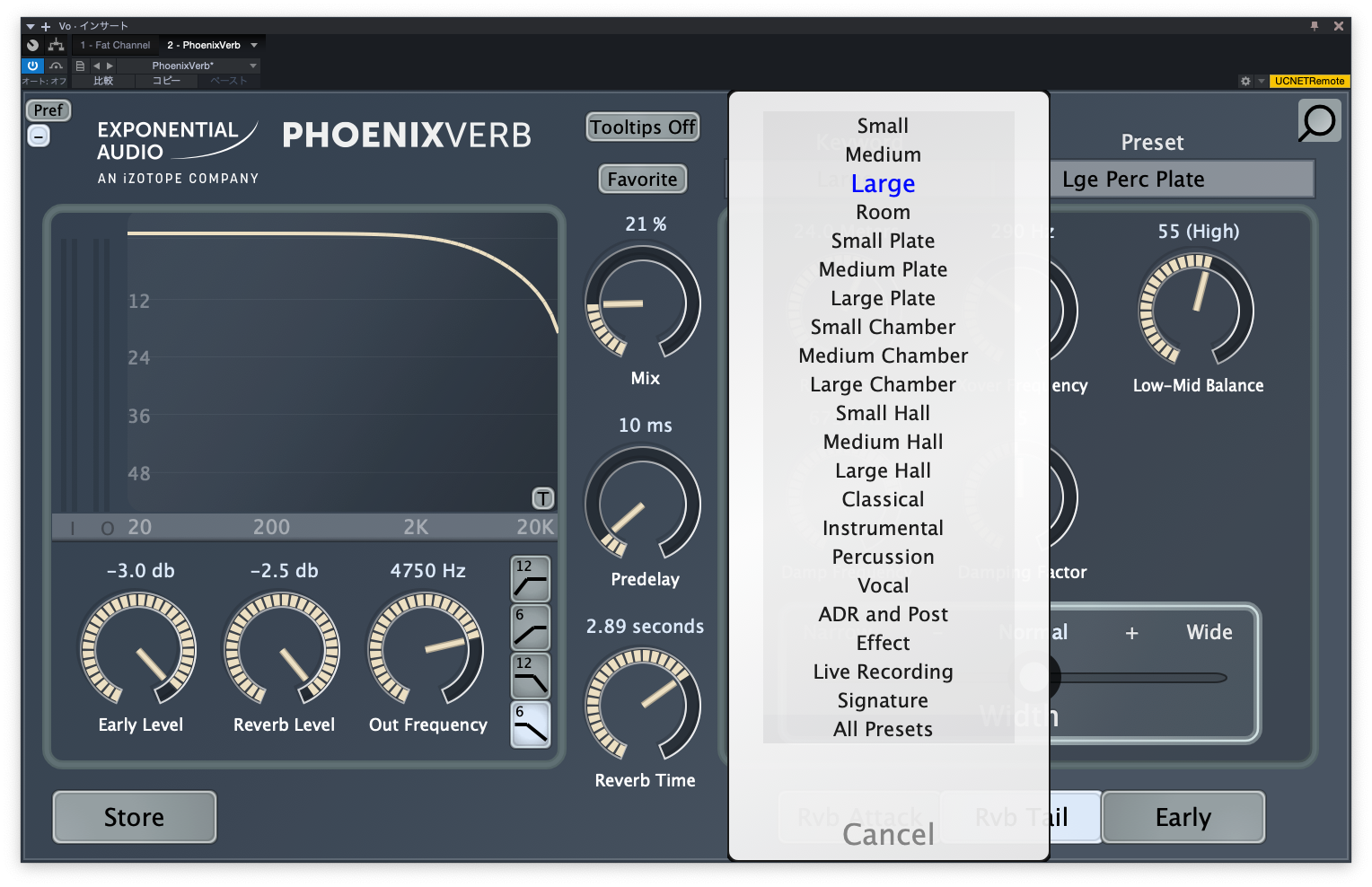This screenshot has height=887, width=1372.
Task: Pick Medium Plate in the list
Action: pyautogui.click(x=883, y=269)
